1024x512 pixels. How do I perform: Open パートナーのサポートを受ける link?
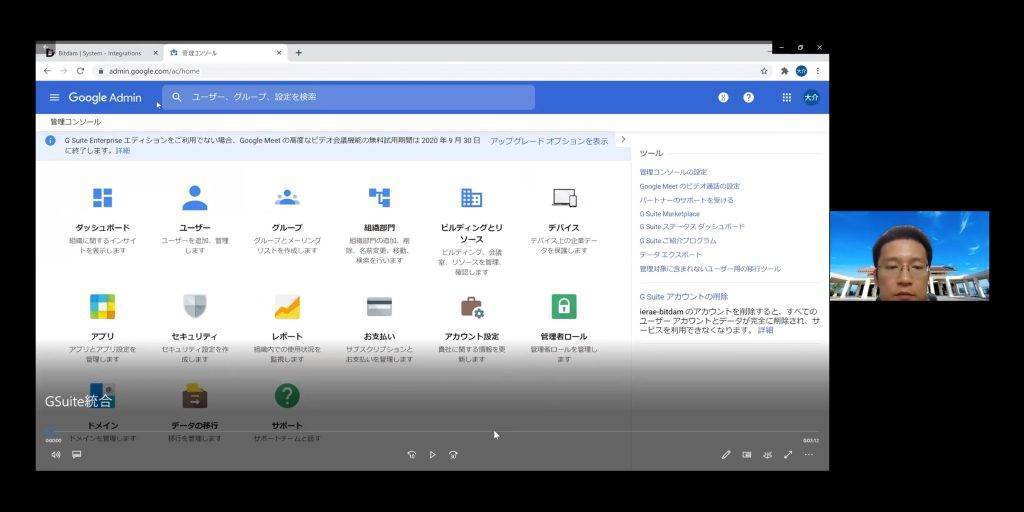point(686,200)
